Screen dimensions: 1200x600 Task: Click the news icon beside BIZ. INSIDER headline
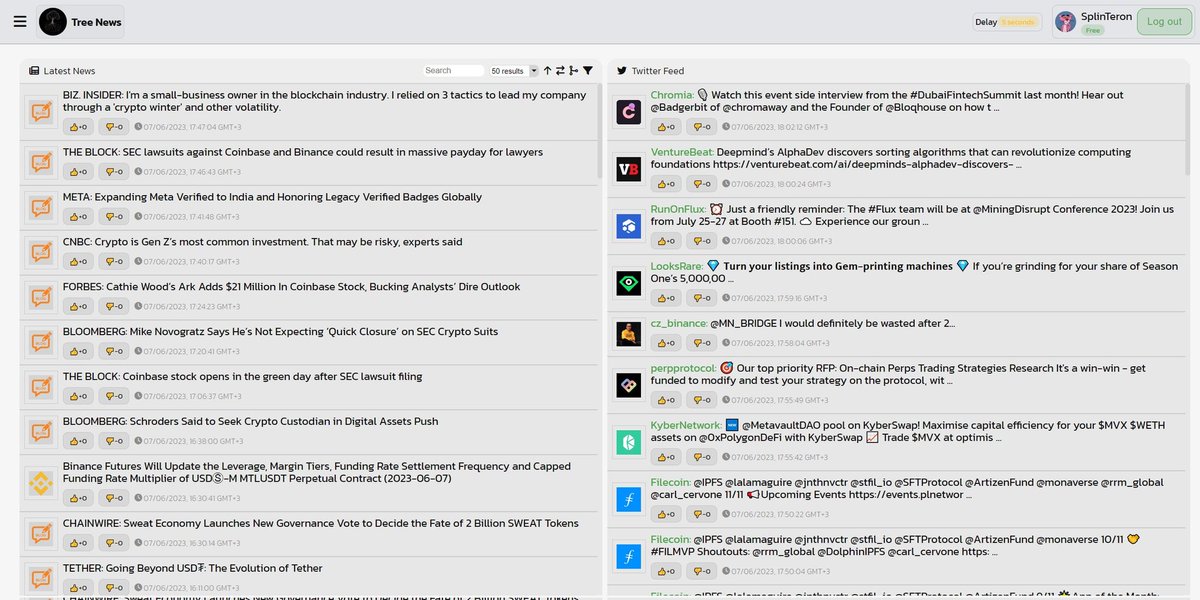point(41,111)
